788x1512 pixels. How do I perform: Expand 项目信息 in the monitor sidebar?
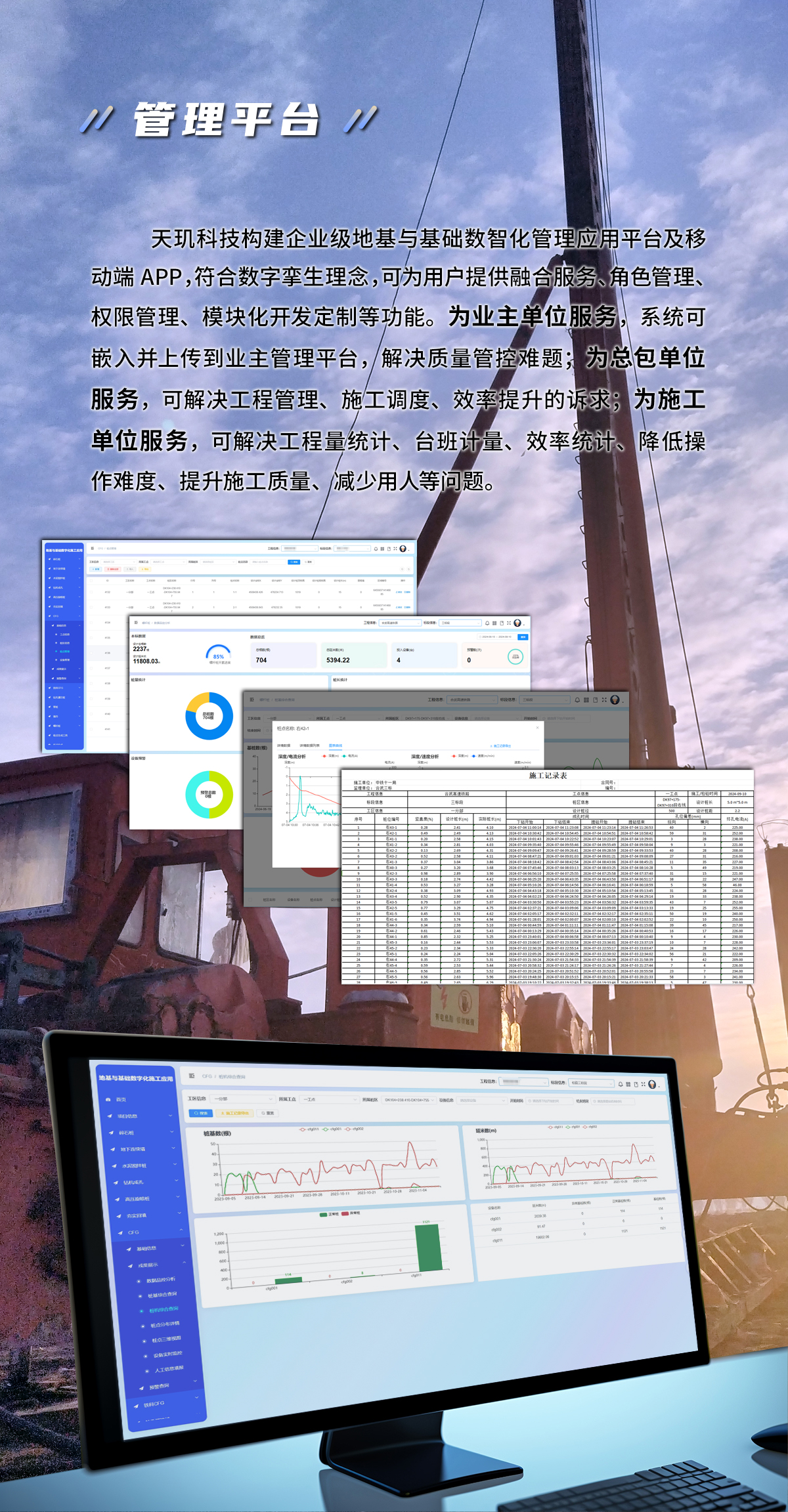(139, 1116)
